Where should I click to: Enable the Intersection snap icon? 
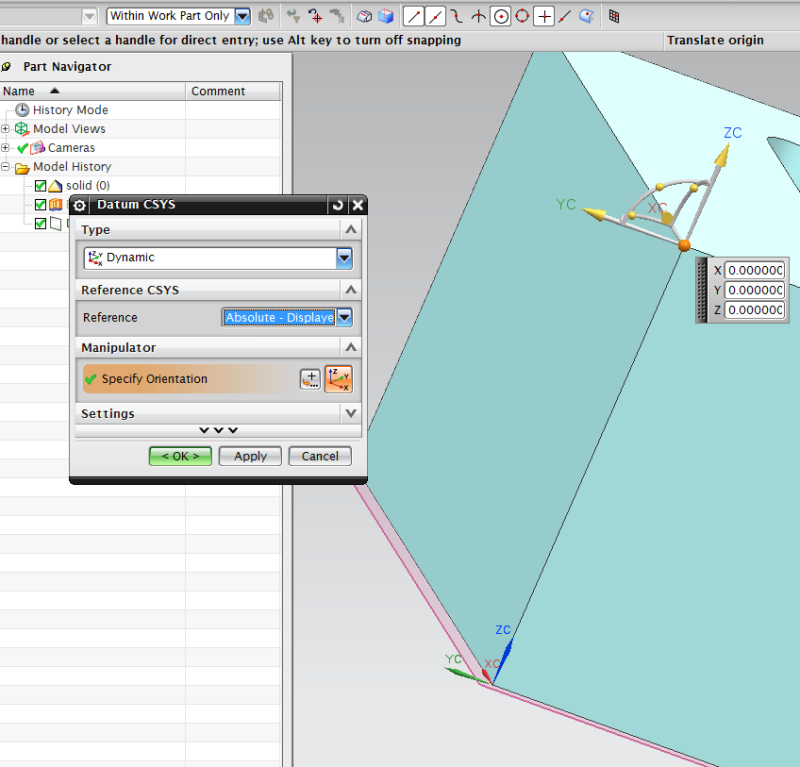click(479, 16)
